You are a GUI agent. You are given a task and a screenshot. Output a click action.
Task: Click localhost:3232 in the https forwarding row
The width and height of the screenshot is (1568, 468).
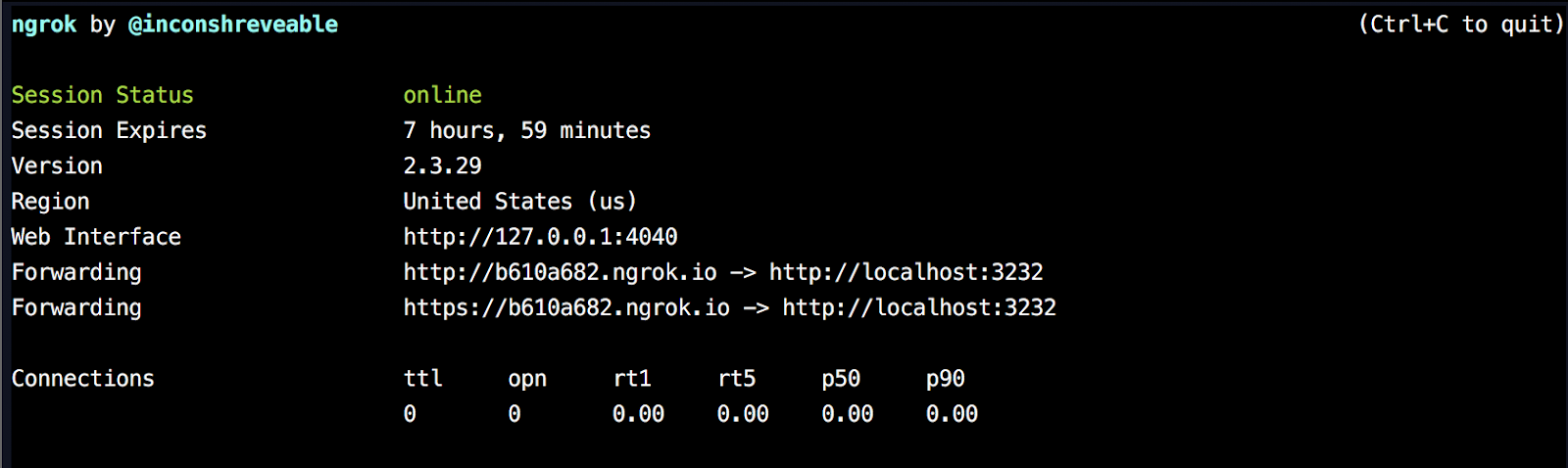point(919,307)
